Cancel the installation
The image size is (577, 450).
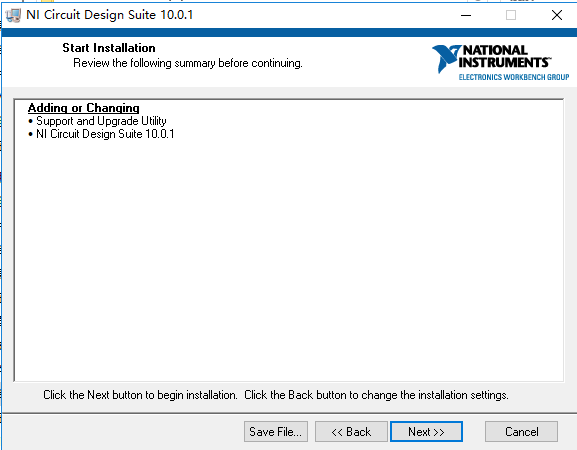521,432
